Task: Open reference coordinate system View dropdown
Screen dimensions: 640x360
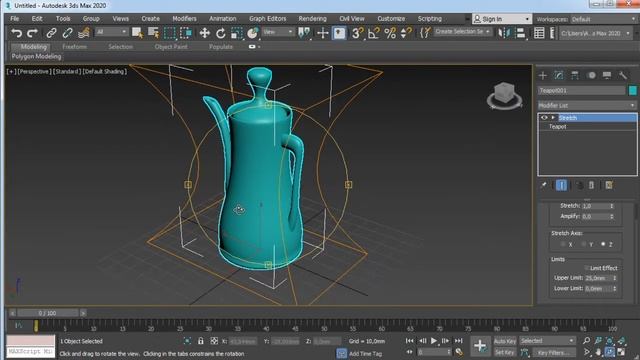Action: pos(278,32)
